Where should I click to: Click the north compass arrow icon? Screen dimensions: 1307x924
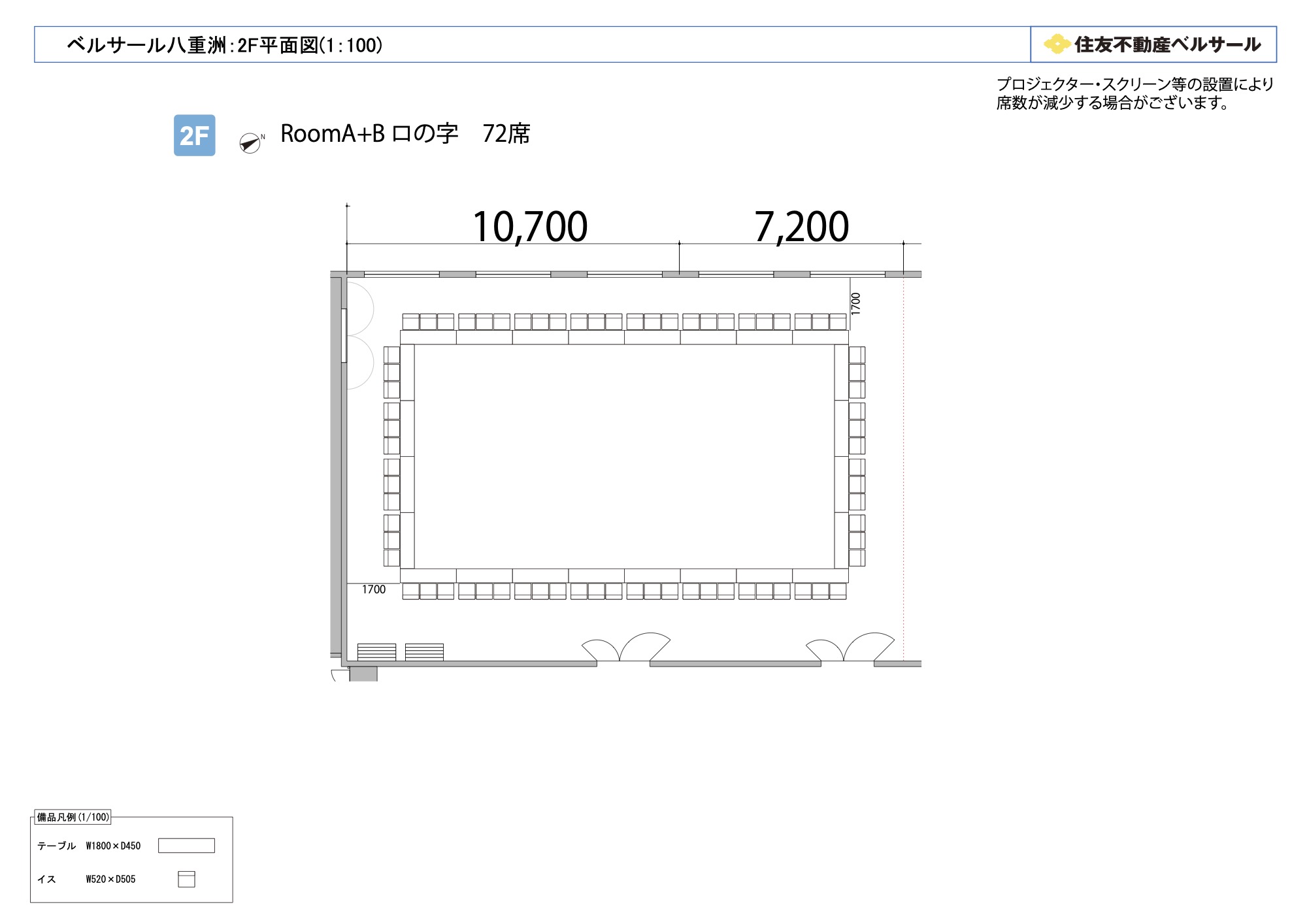(x=250, y=143)
